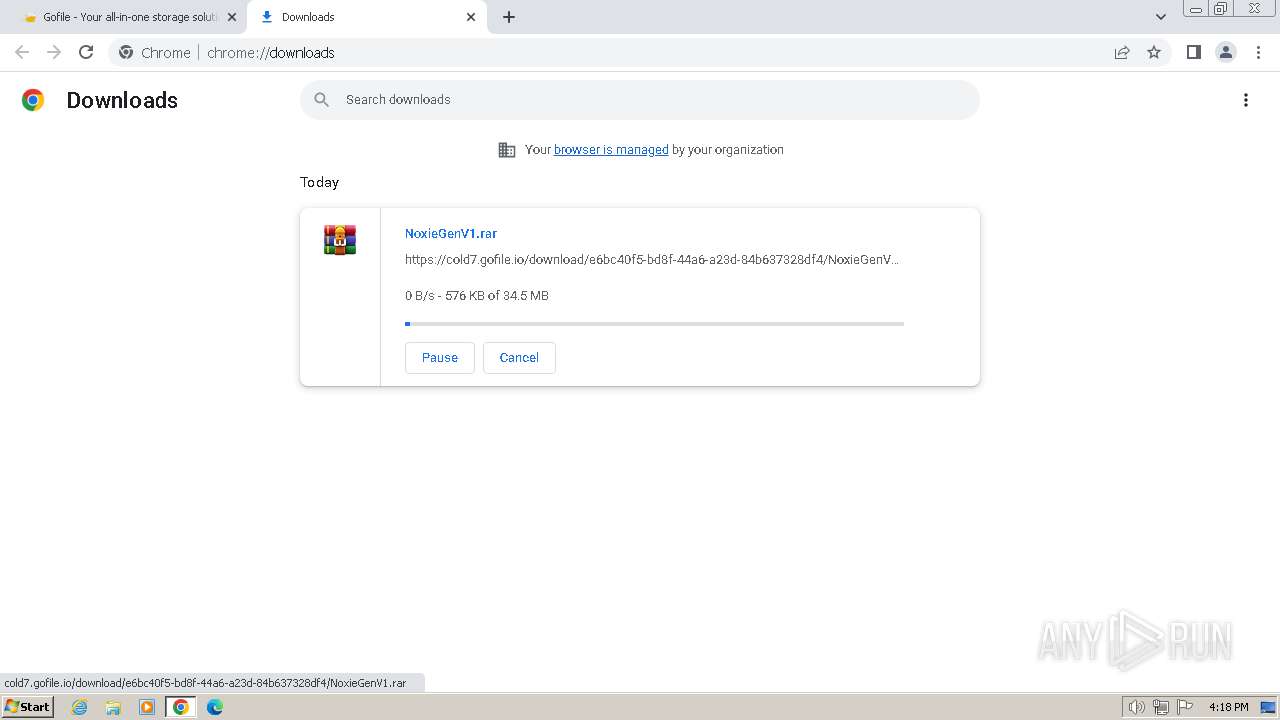Click the download progress bar
Viewport: 1280px width, 720px height.
654,324
